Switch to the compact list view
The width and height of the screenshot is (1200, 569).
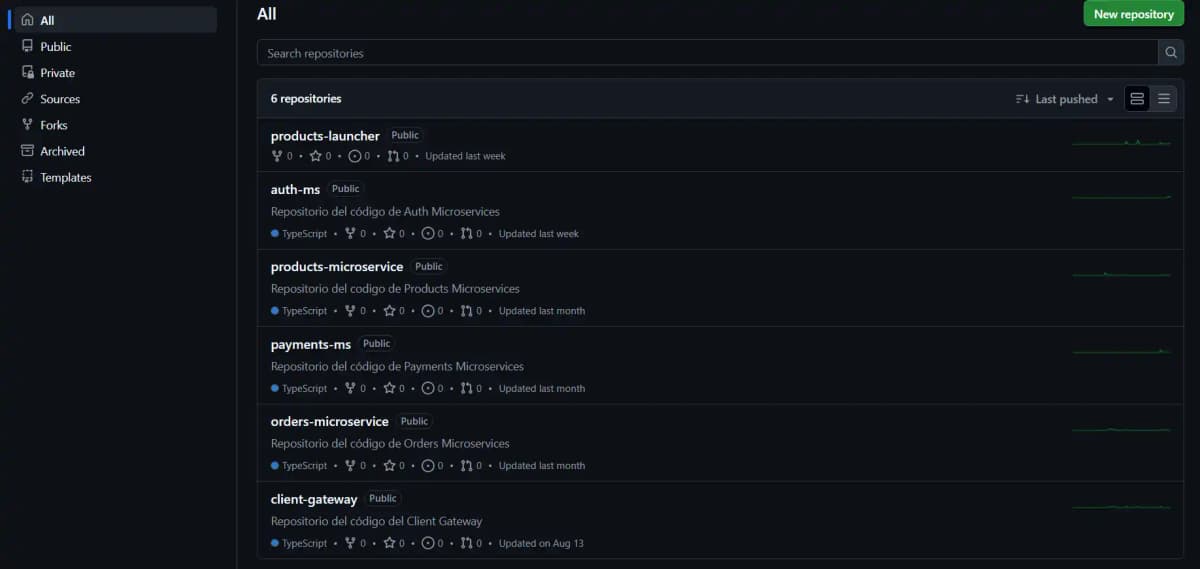coord(1164,99)
